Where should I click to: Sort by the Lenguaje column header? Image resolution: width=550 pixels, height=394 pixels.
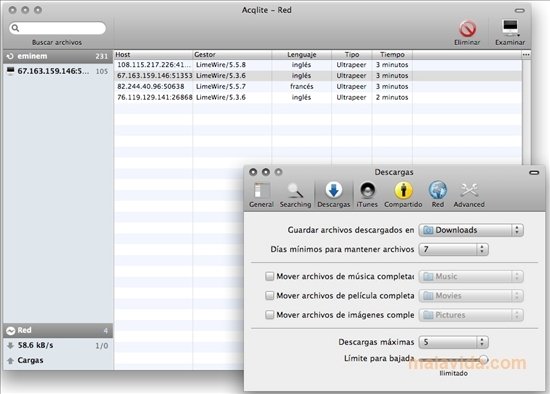coord(302,55)
